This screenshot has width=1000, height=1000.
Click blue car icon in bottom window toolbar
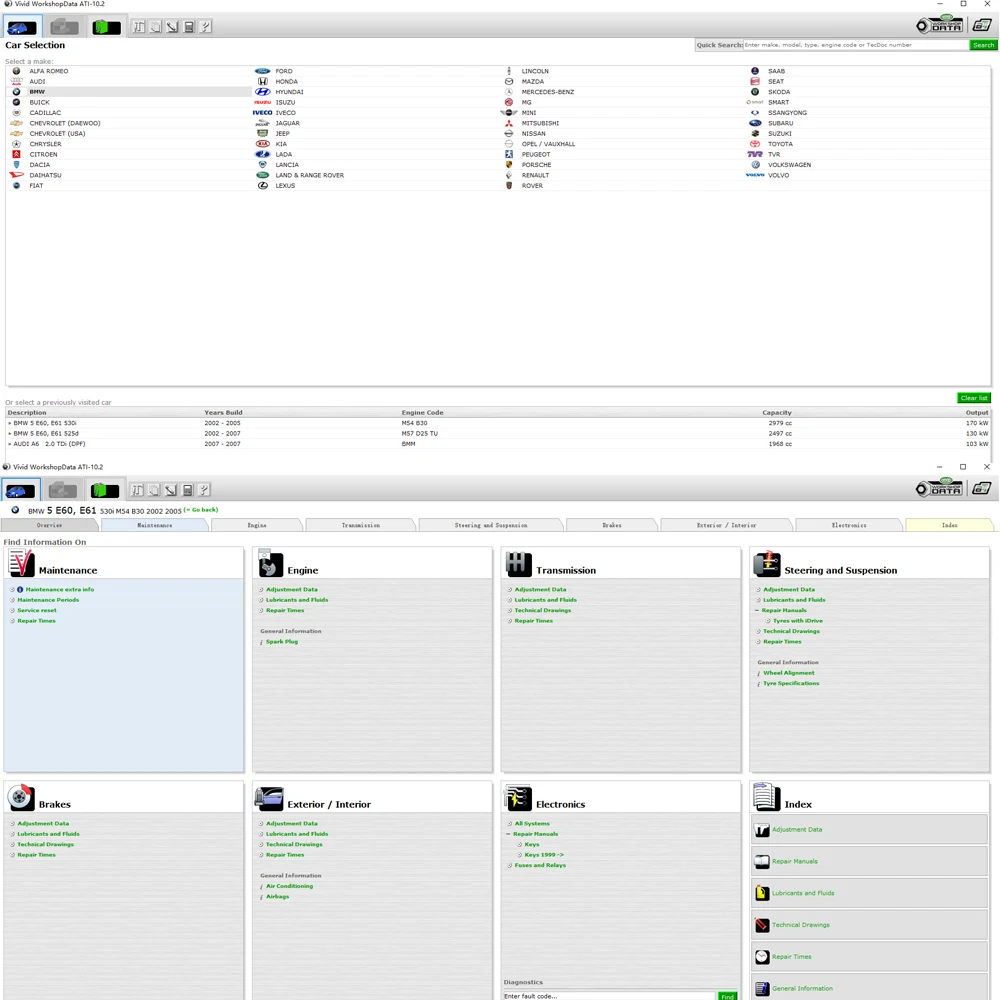pos(21,490)
